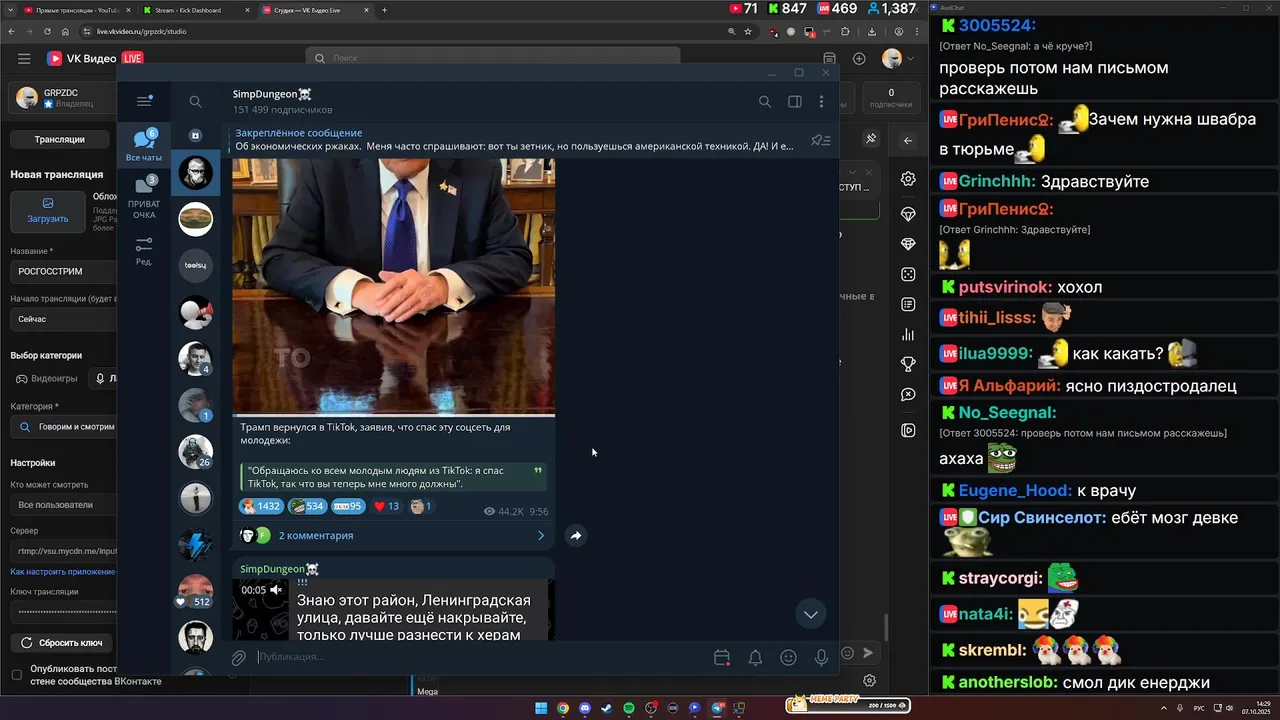This screenshot has height=720, width=1280.
Task: Mute the video in SimpDungeon post
Action: pyautogui.click(x=276, y=590)
